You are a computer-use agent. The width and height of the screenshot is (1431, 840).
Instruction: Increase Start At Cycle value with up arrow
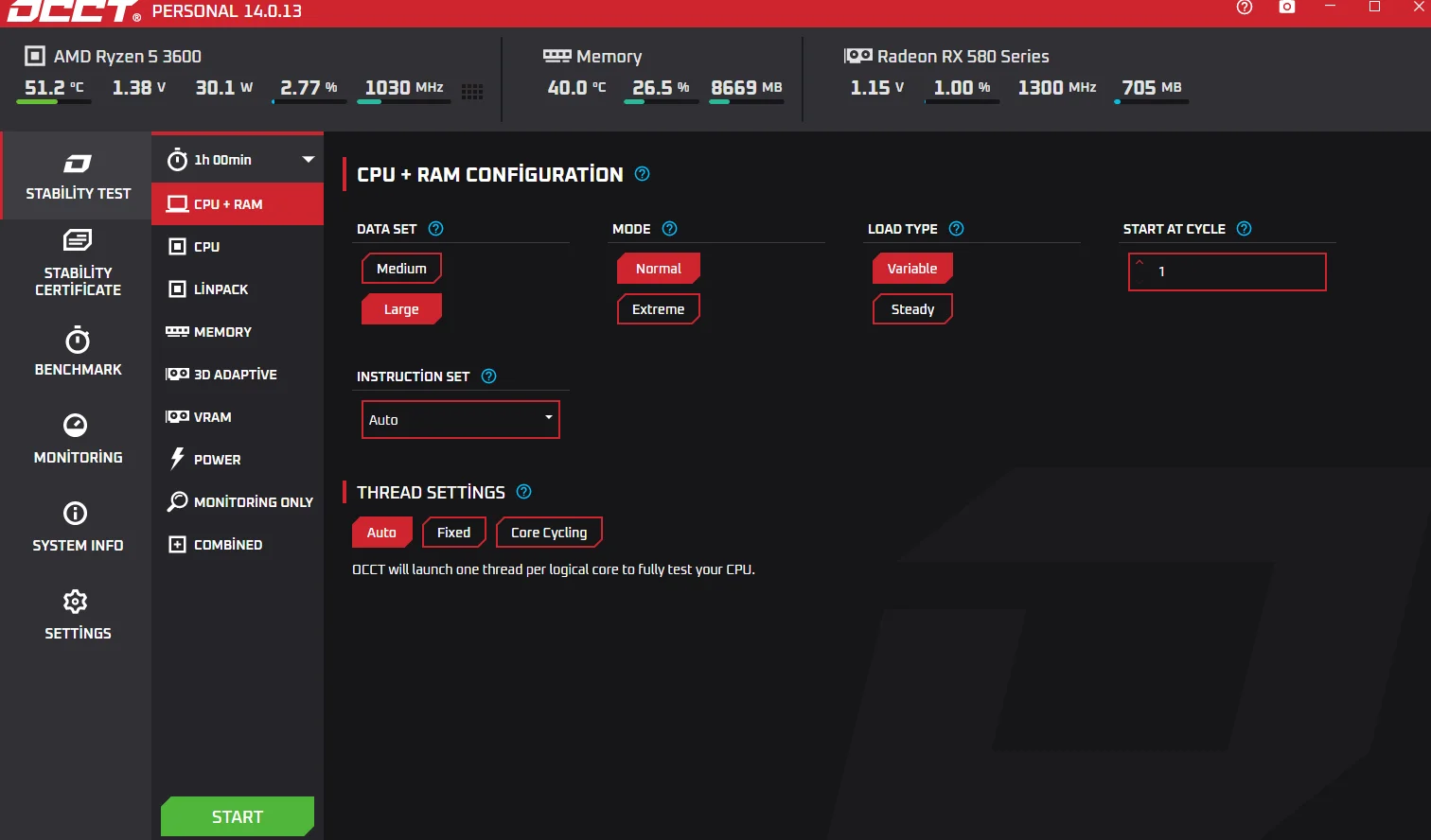[x=1139, y=263]
